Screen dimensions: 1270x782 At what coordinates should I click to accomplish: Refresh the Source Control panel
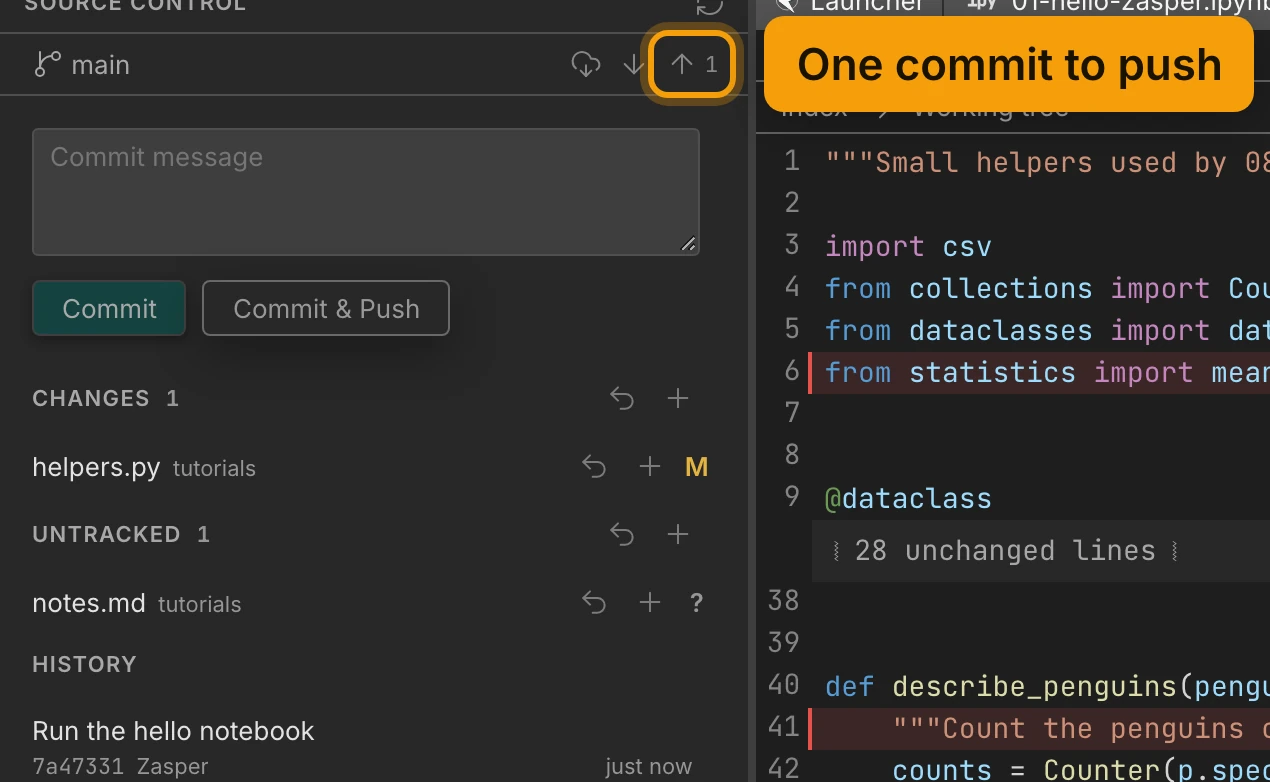709,6
